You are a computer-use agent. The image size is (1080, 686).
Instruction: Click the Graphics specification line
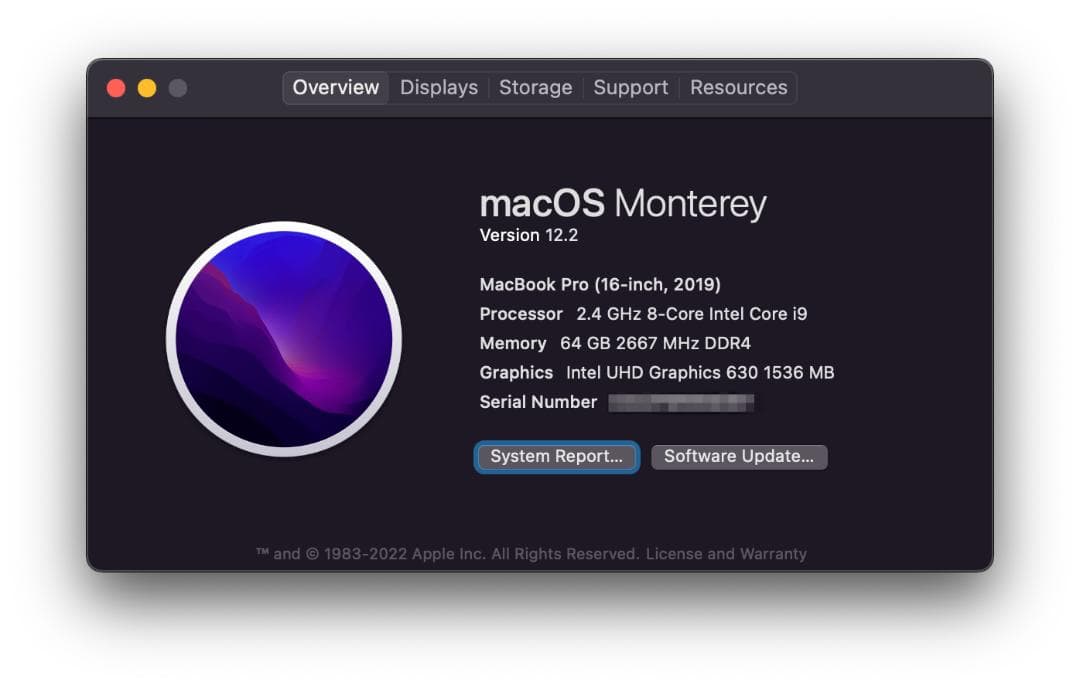[656, 372]
